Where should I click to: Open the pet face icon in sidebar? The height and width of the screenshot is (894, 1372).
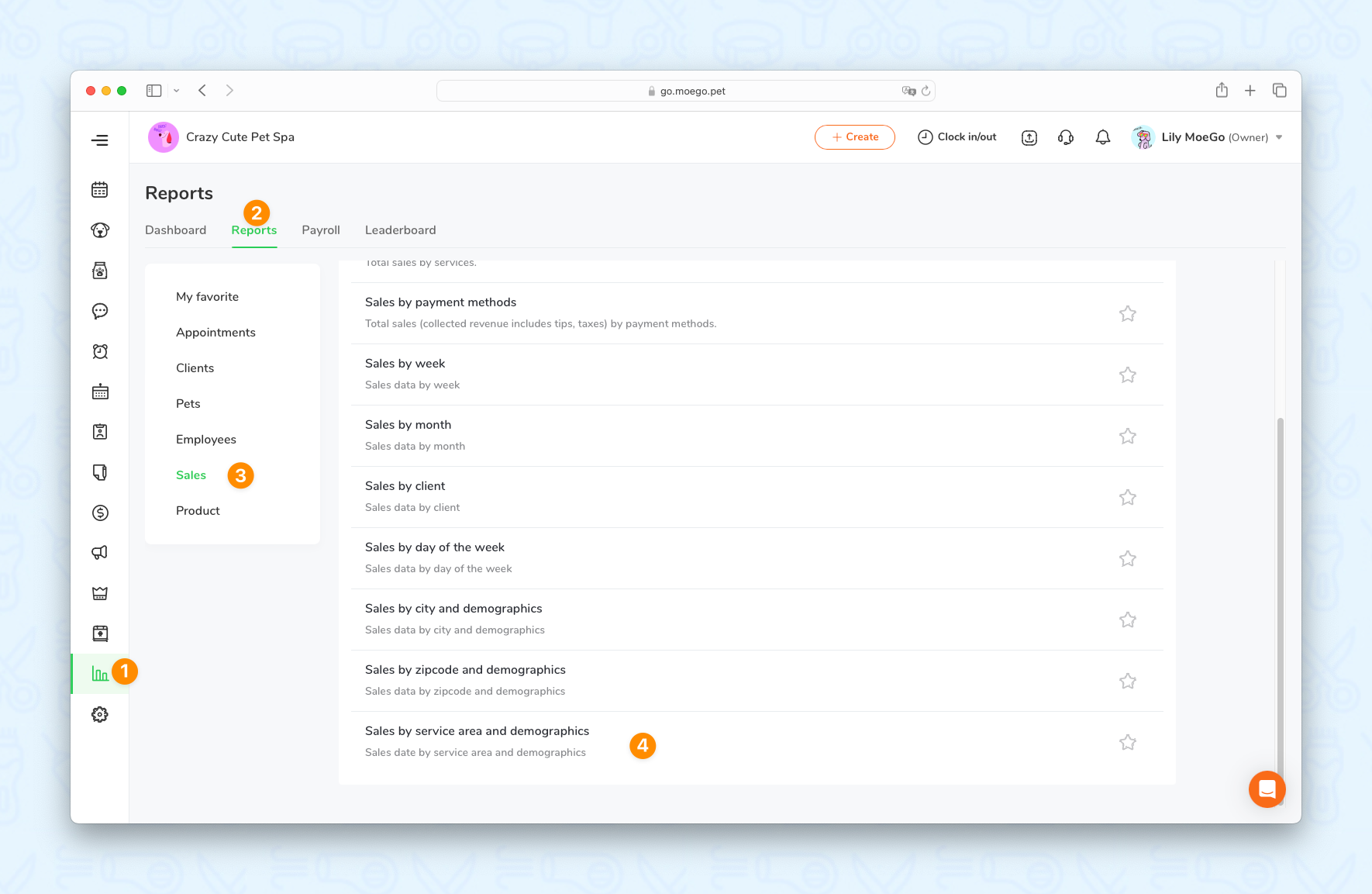point(99,230)
